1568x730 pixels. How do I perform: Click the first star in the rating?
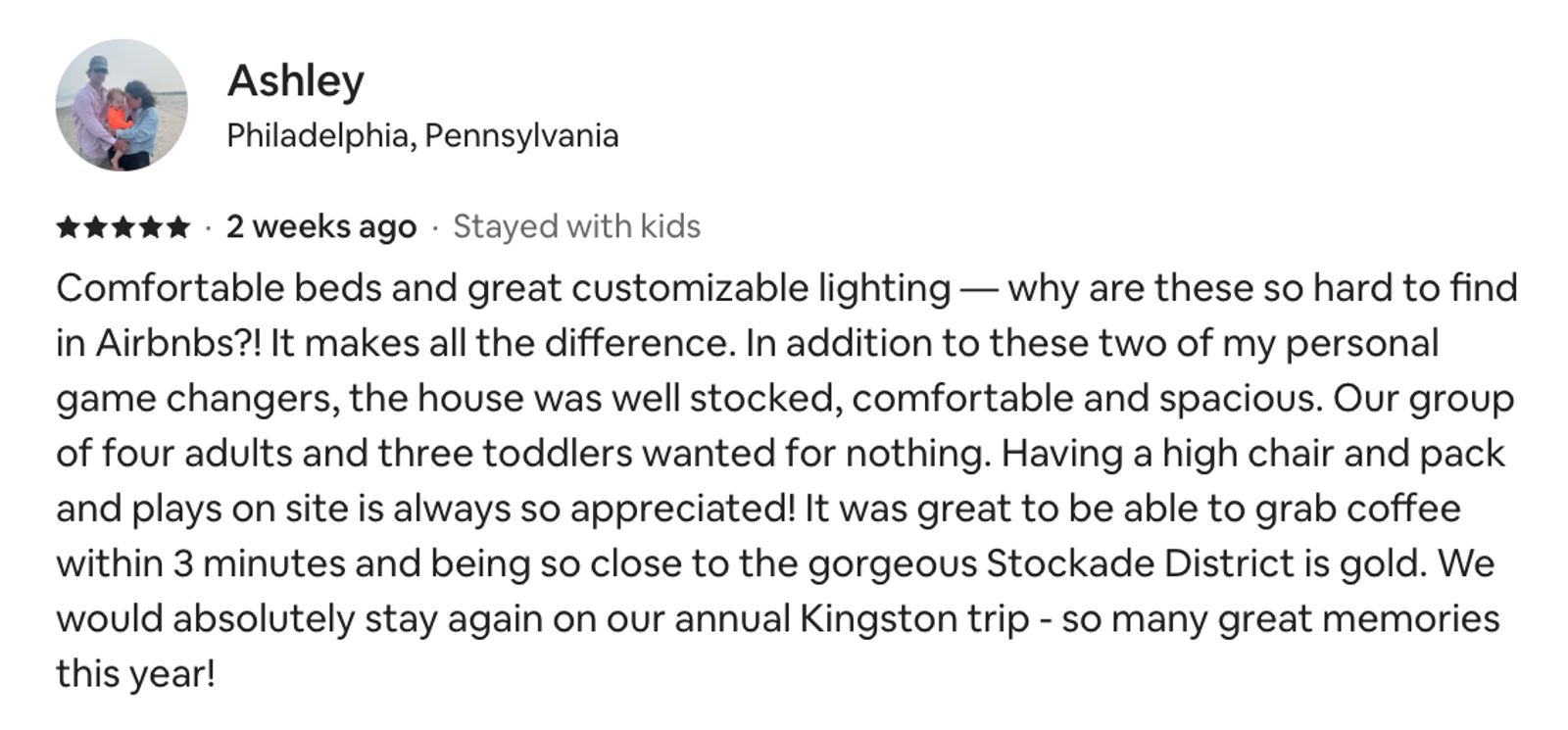68,227
